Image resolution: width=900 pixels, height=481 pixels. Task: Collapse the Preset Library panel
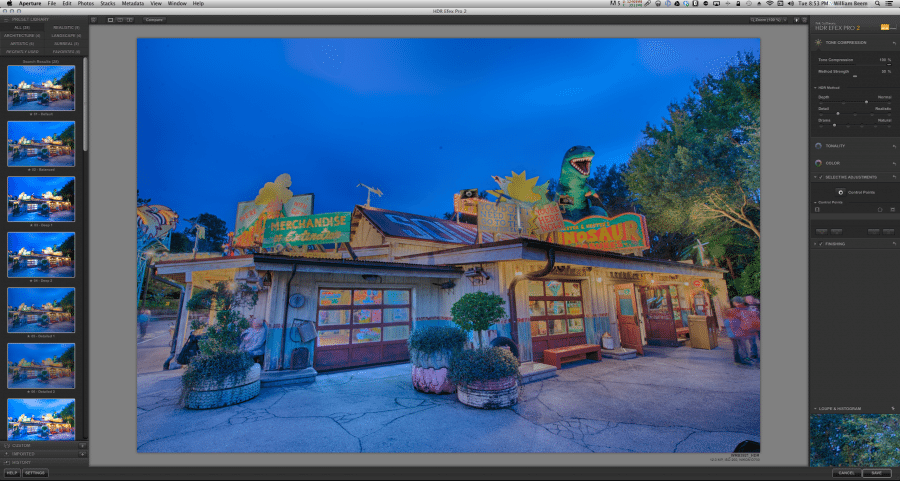point(6,20)
